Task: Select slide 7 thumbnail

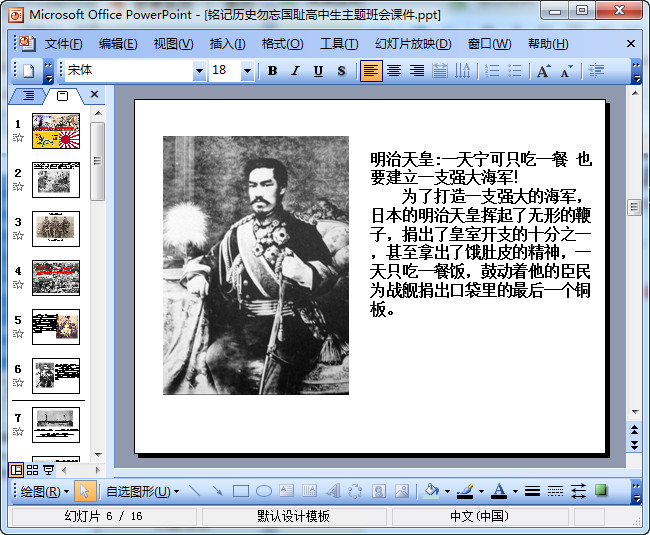Action: 56,425
